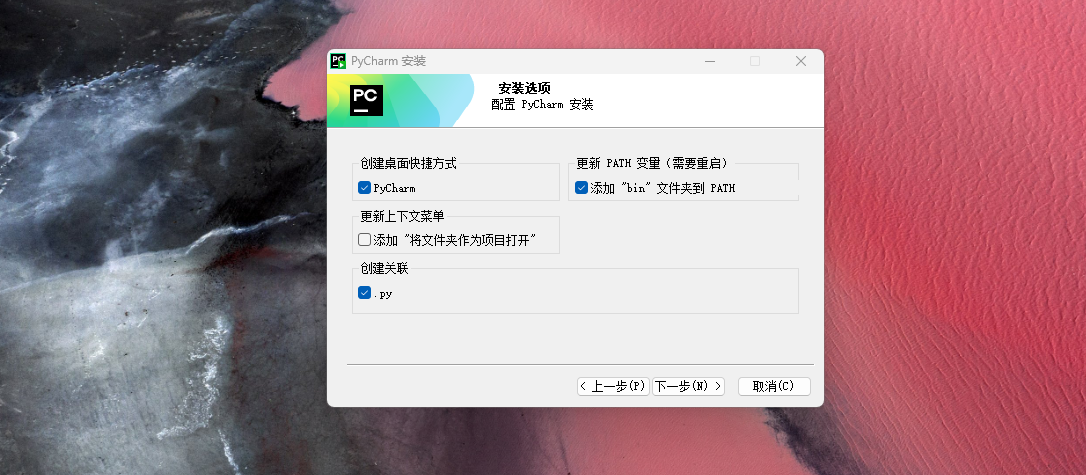Image resolution: width=1086 pixels, height=475 pixels.
Task: Go back with 上一步(P) button
Action: pos(613,386)
